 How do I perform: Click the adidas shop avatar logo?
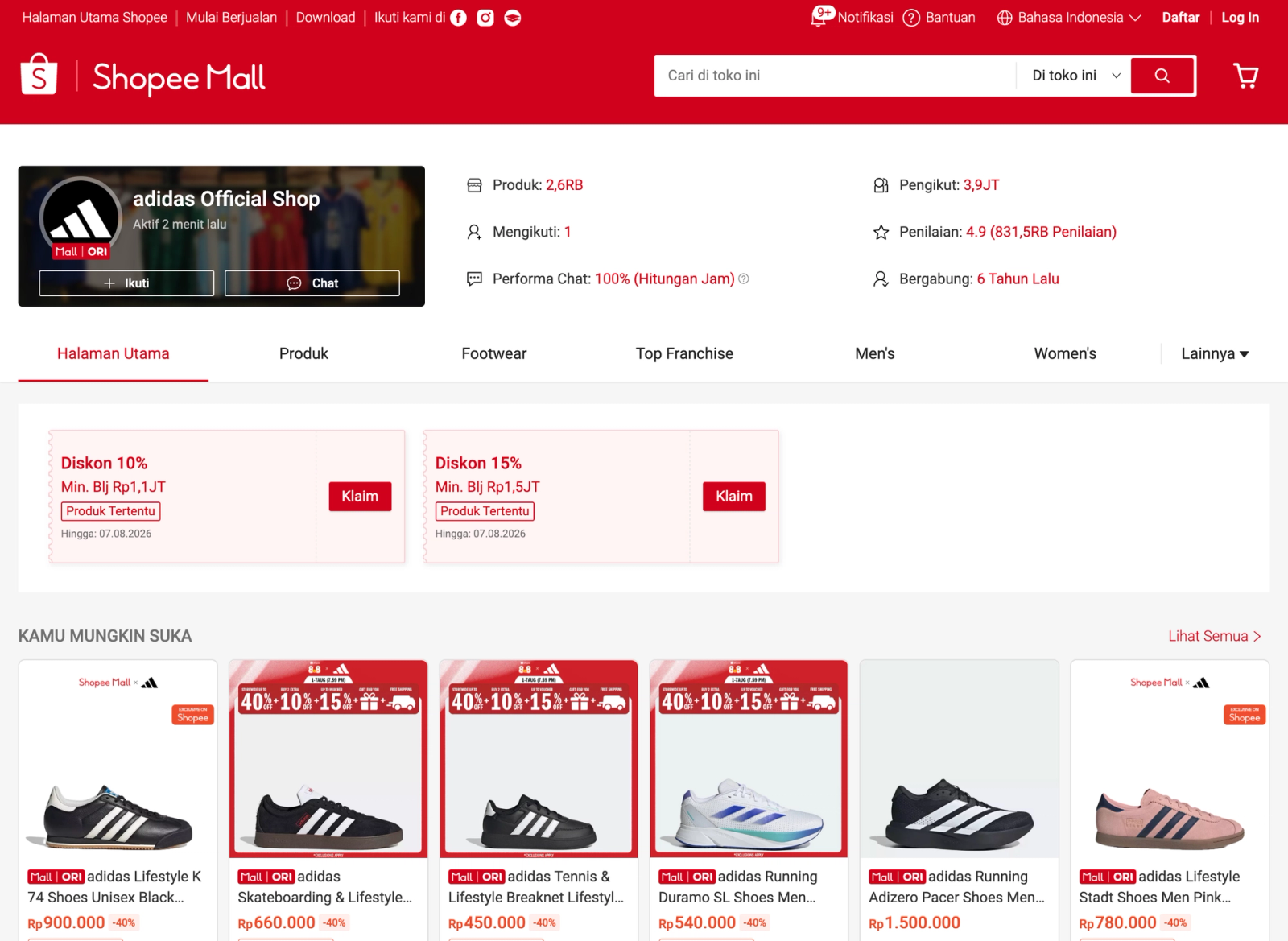(x=80, y=217)
